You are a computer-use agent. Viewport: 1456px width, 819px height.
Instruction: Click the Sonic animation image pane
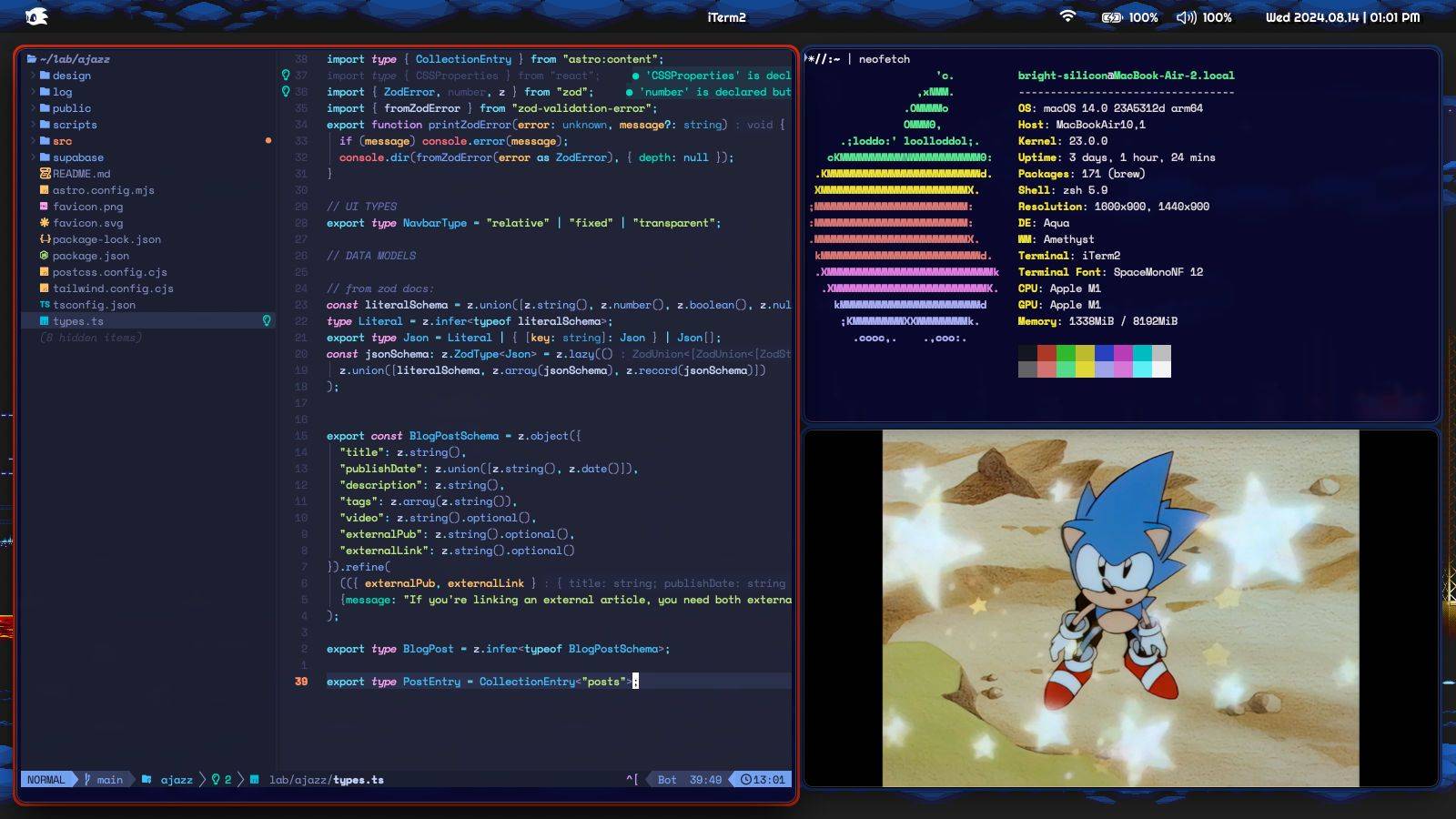point(1120,609)
